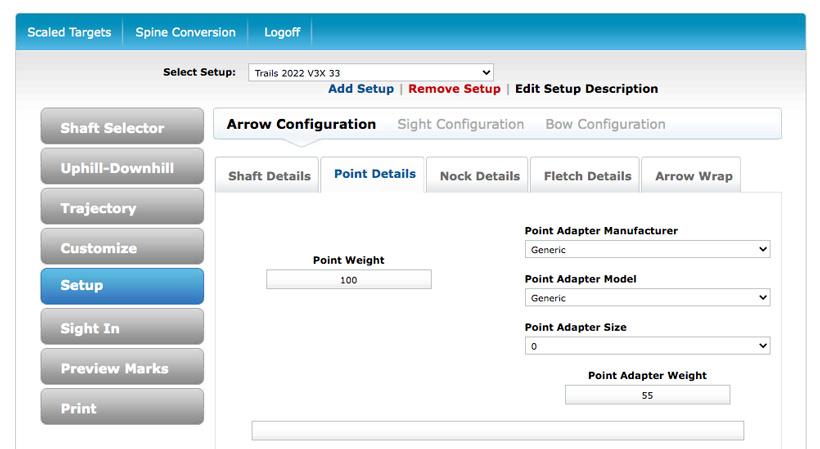Image resolution: width=820 pixels, height=449 pixels.
Task: Open the Shaft Selector sidebar button
Action: [x=122, y=128]
